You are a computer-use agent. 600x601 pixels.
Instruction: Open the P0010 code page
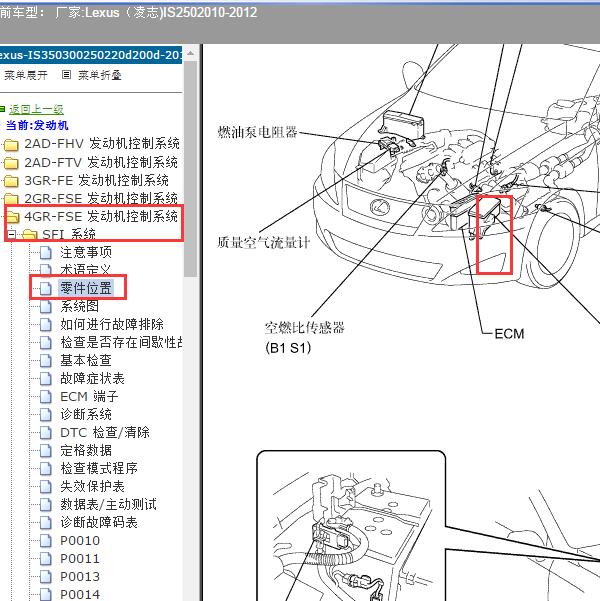[x=80, y=540]
